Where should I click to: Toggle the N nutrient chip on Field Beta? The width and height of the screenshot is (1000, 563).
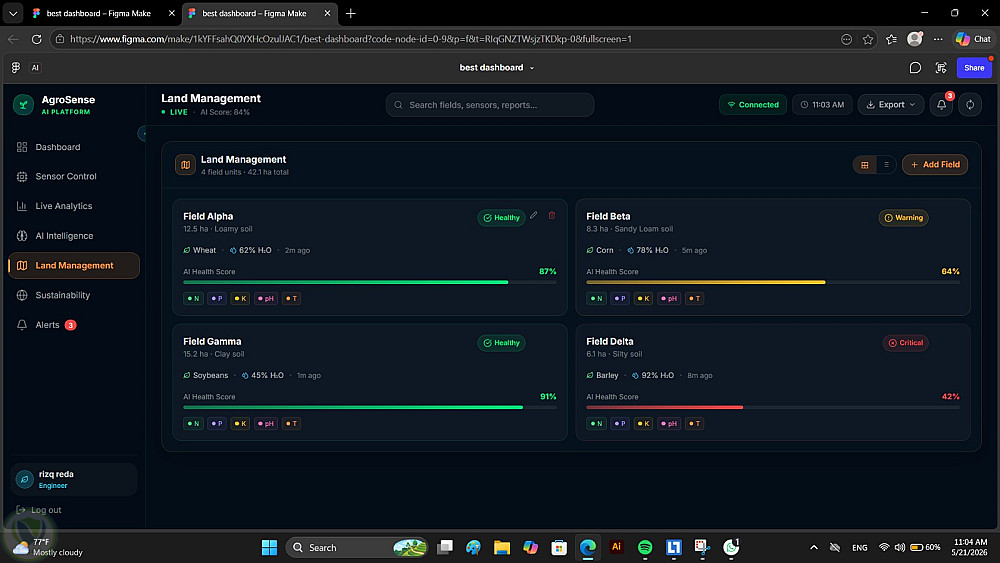point(596,298)
